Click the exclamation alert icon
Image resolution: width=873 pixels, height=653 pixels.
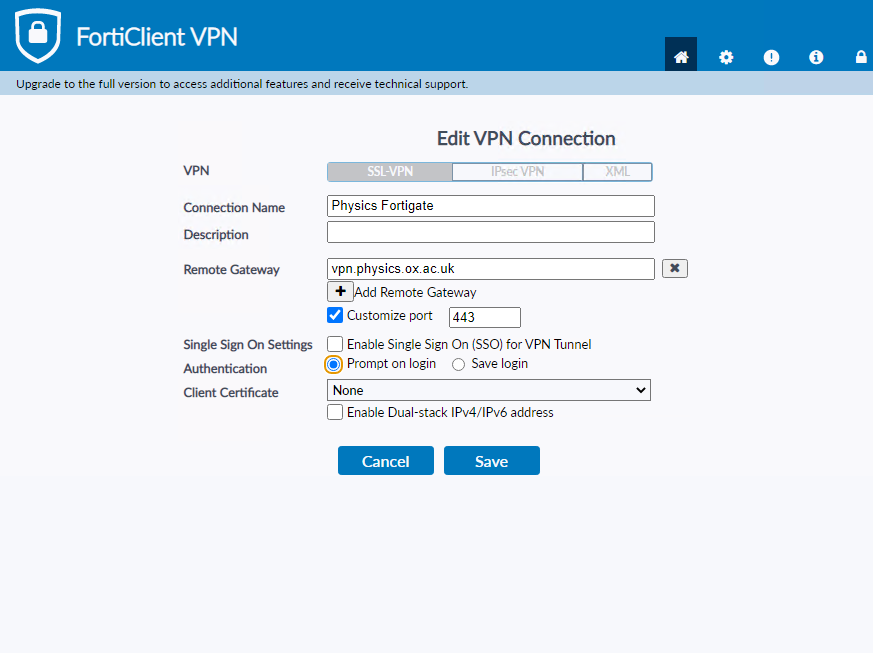coord(771,57)
